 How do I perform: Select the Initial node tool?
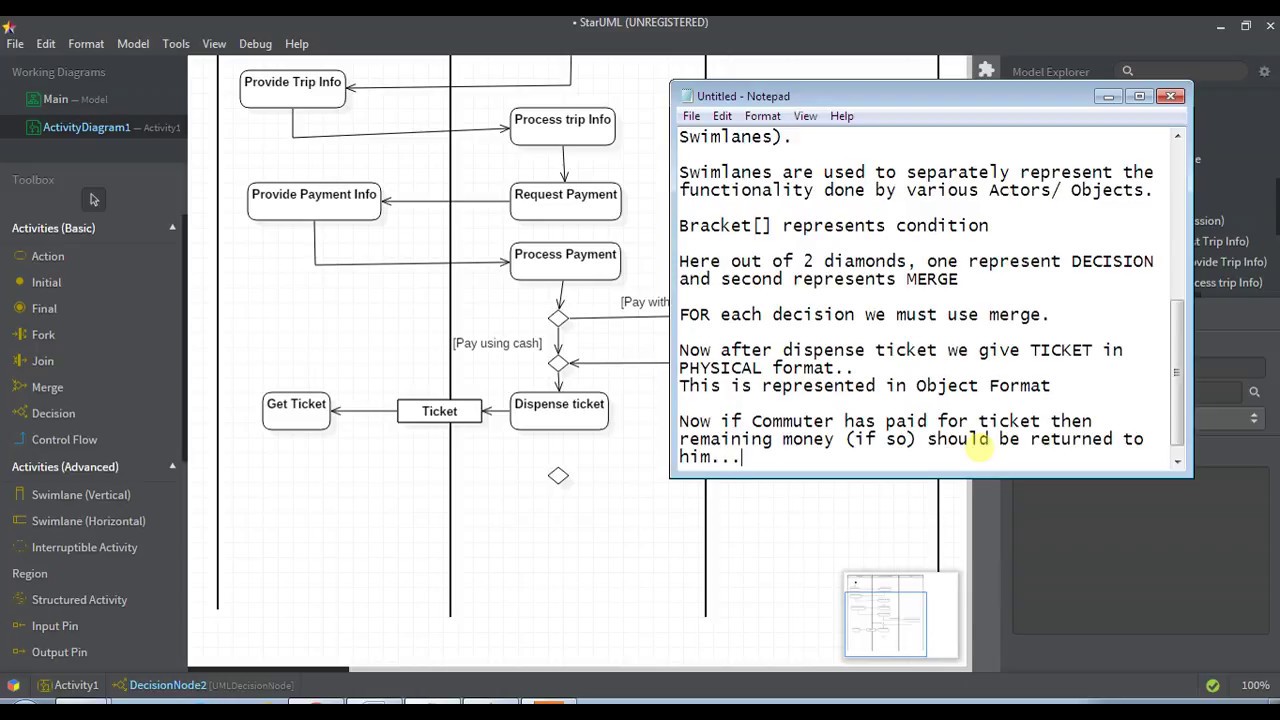coord(46,282)
